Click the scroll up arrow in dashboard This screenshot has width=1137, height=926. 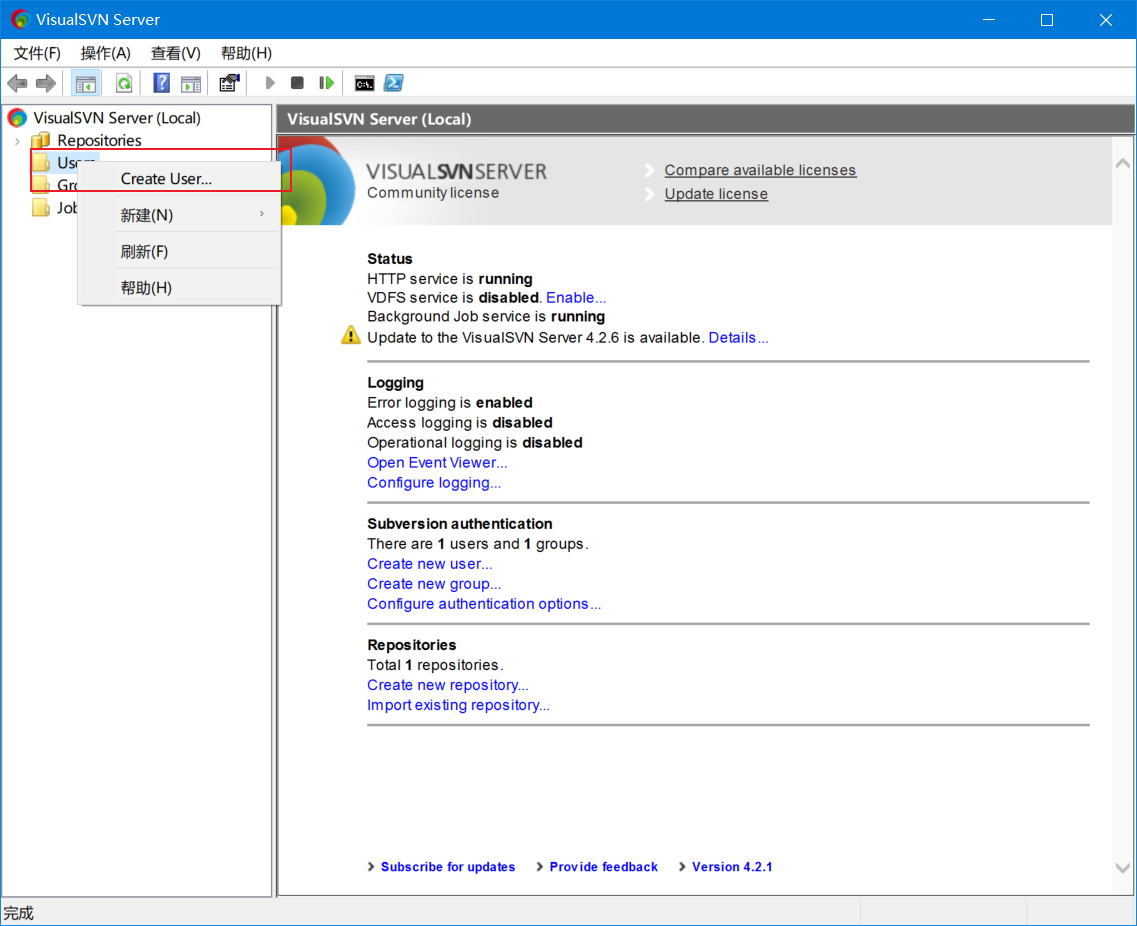click(1122, 164)
